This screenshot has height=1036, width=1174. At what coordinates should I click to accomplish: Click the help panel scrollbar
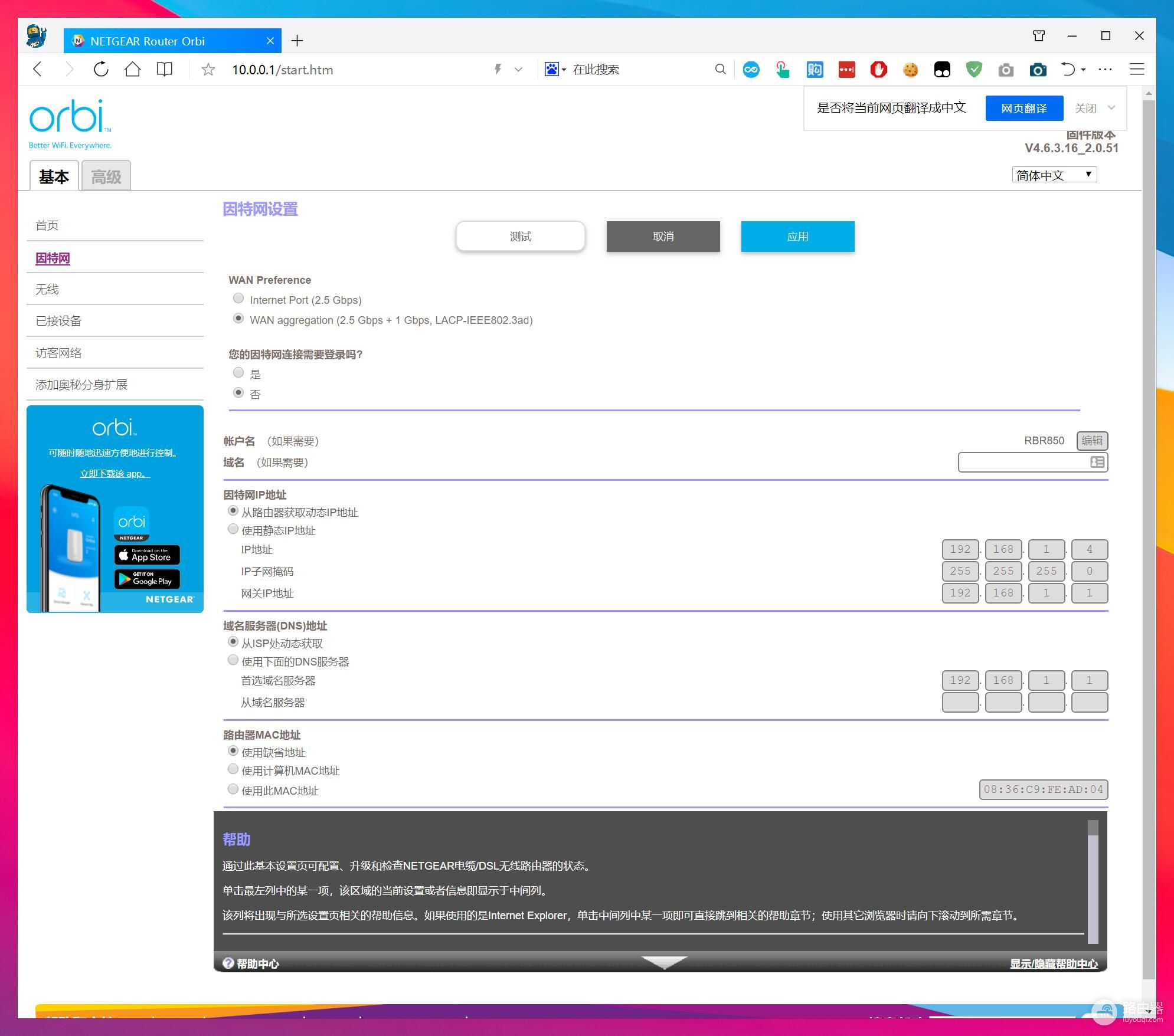[x=1093, y=885]
